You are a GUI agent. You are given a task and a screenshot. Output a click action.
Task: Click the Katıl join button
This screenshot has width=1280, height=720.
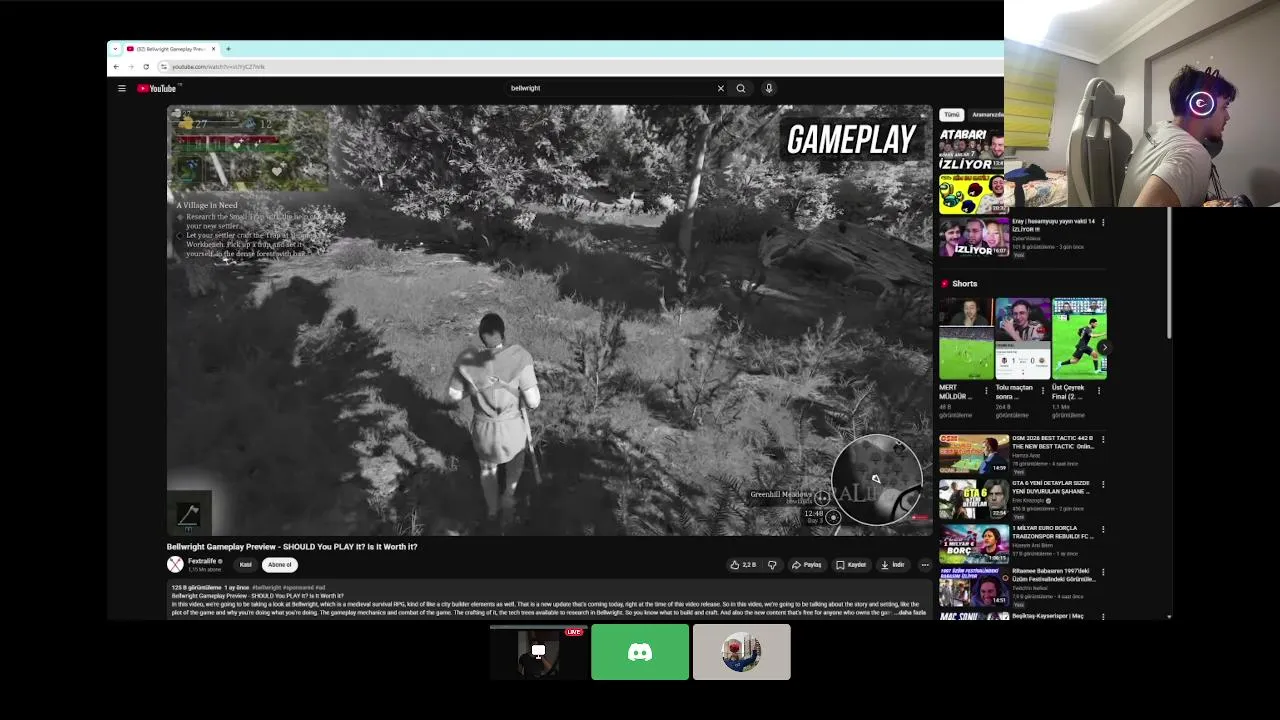(x=245, y=565)
